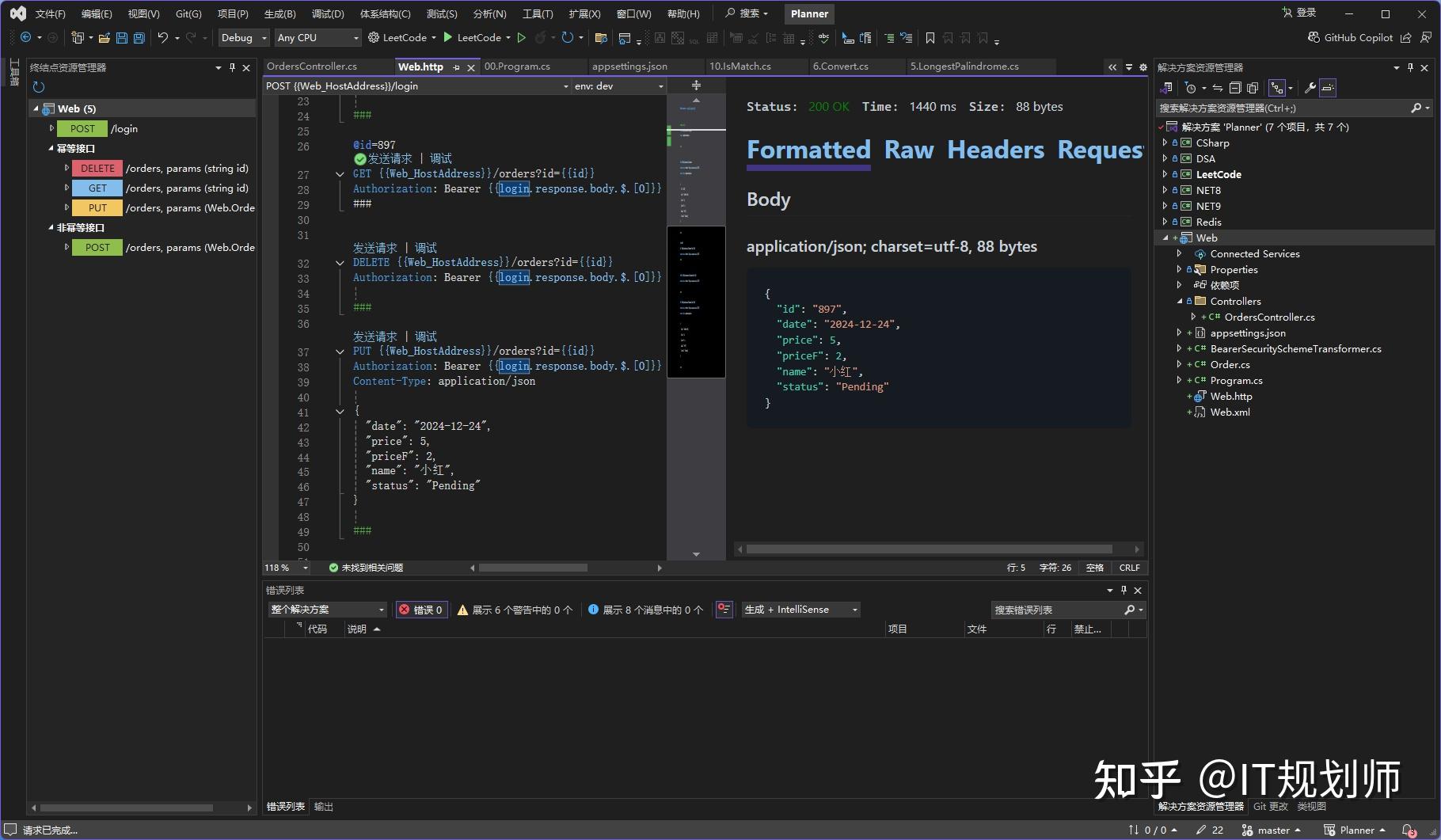Click the debug link above PUT request

426,336
